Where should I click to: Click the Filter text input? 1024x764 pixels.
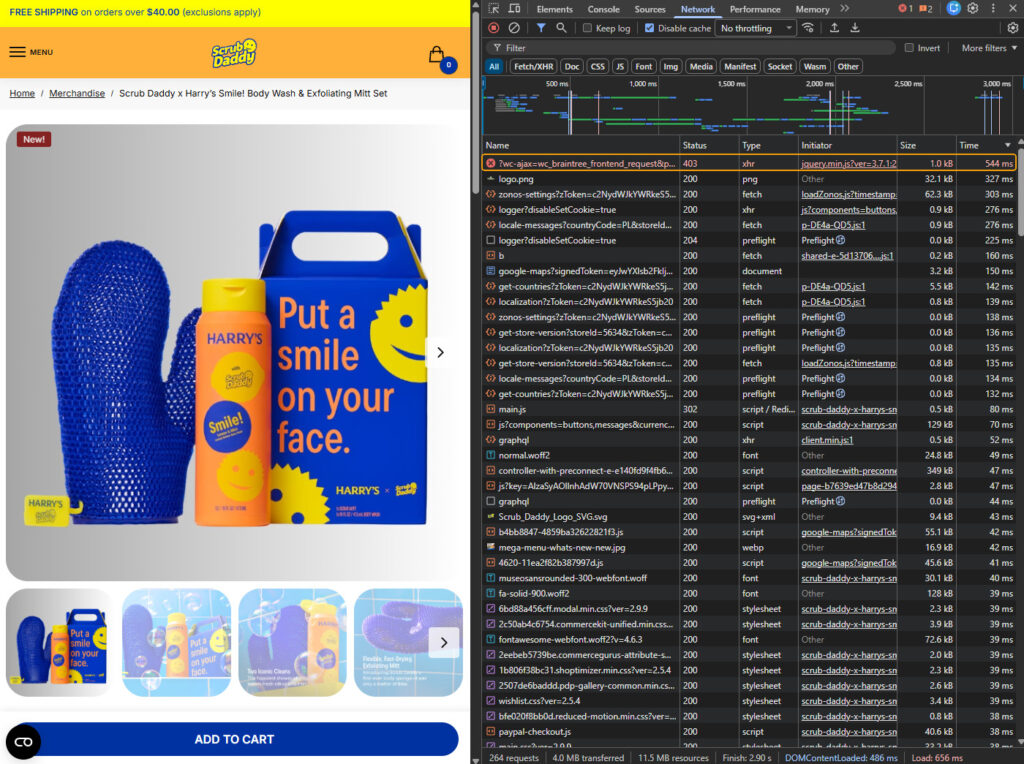692,48
